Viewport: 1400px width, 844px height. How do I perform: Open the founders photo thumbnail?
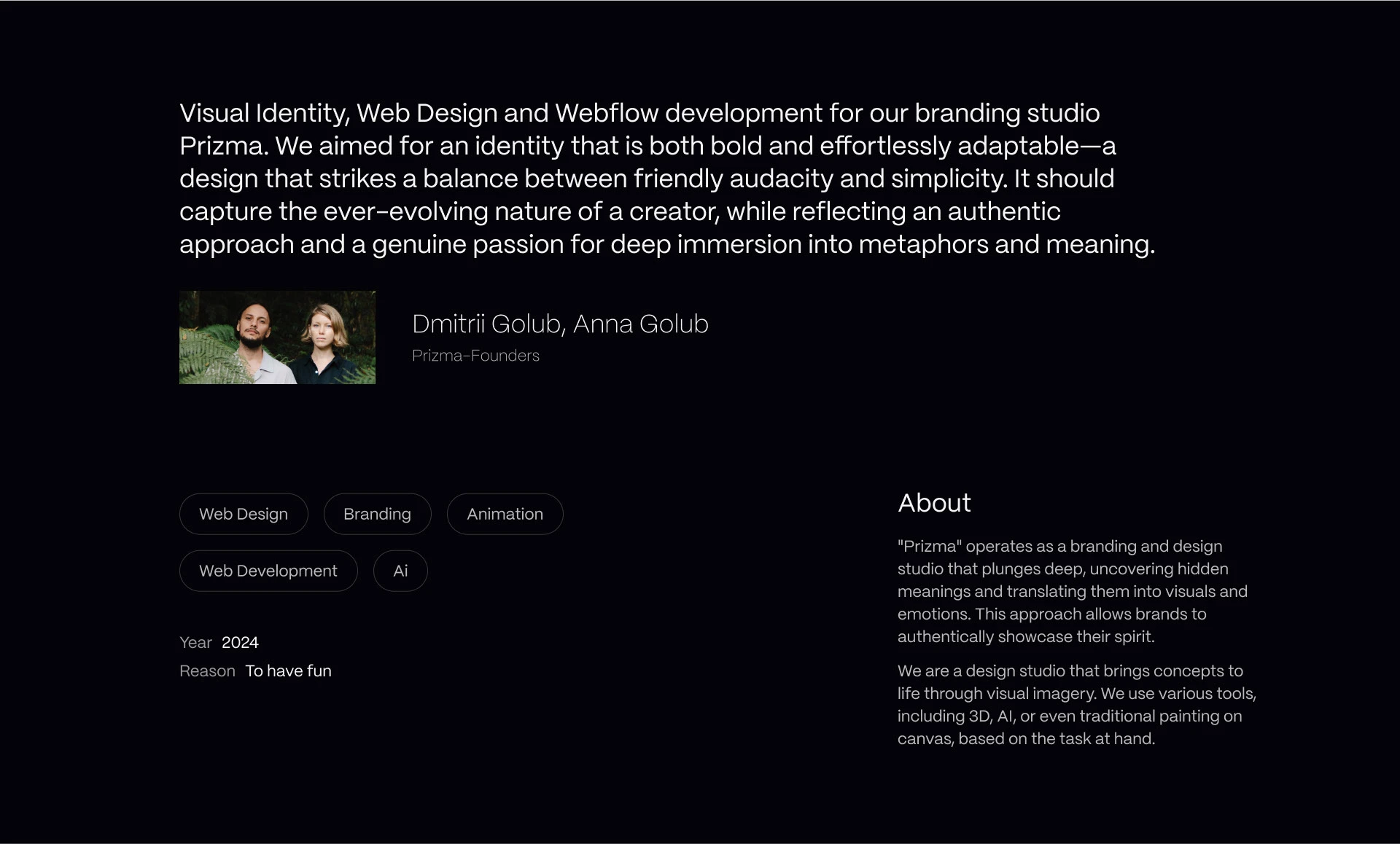pyautogui.click(x=277, y=337)
